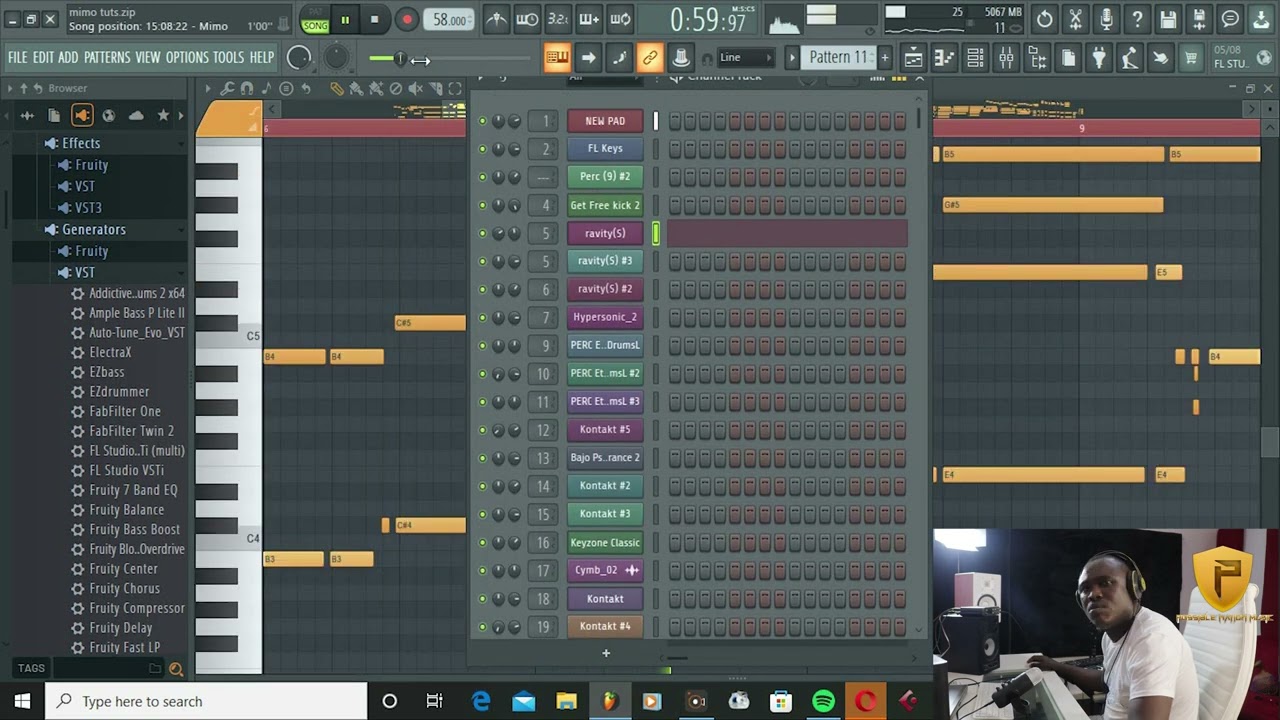Viewport: 1280px width, 720px height.
Task: Open the browser starred favorites tab
Action: pos(163,116)
